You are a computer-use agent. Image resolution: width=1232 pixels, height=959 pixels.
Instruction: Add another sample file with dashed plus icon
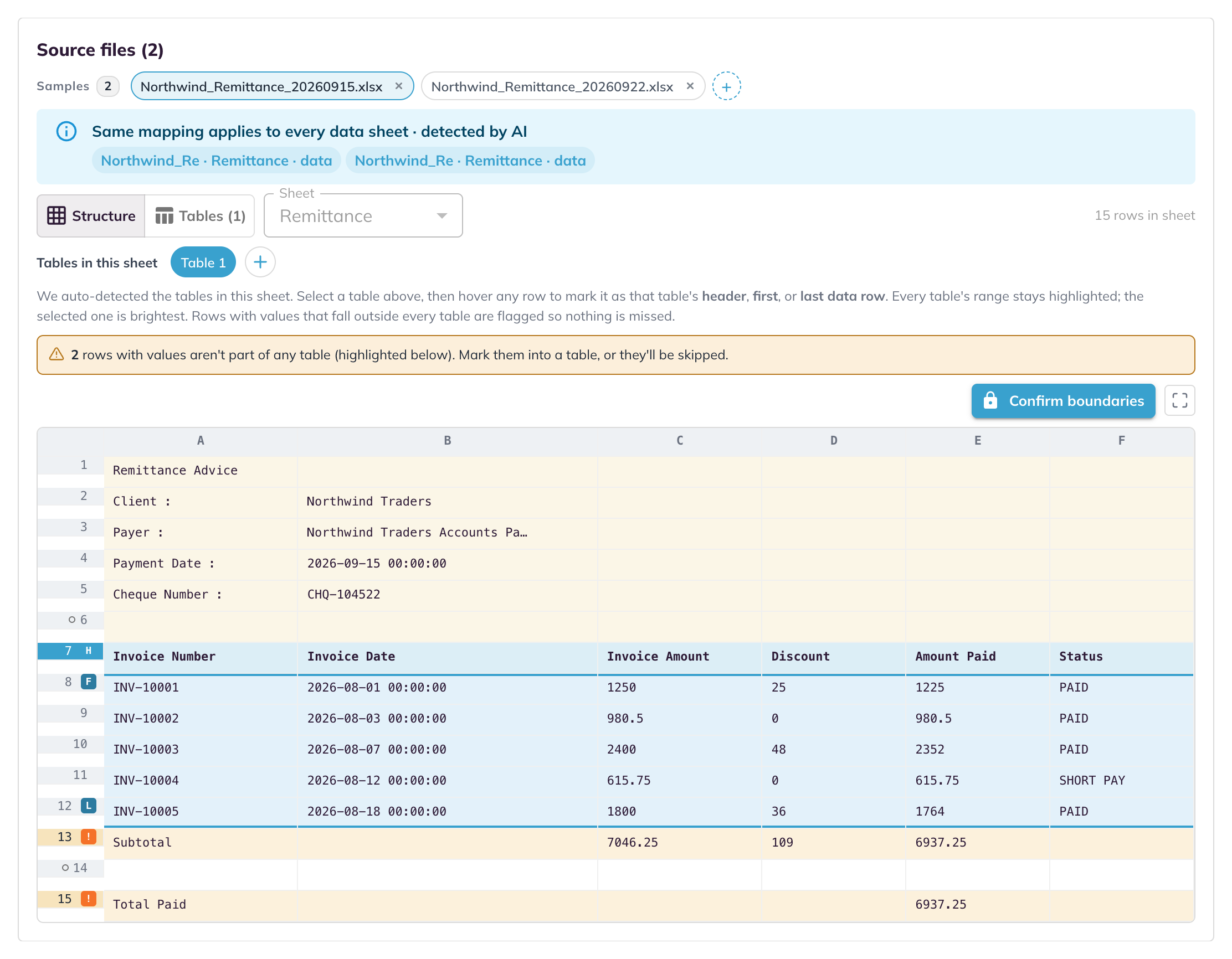coord(726,86)
